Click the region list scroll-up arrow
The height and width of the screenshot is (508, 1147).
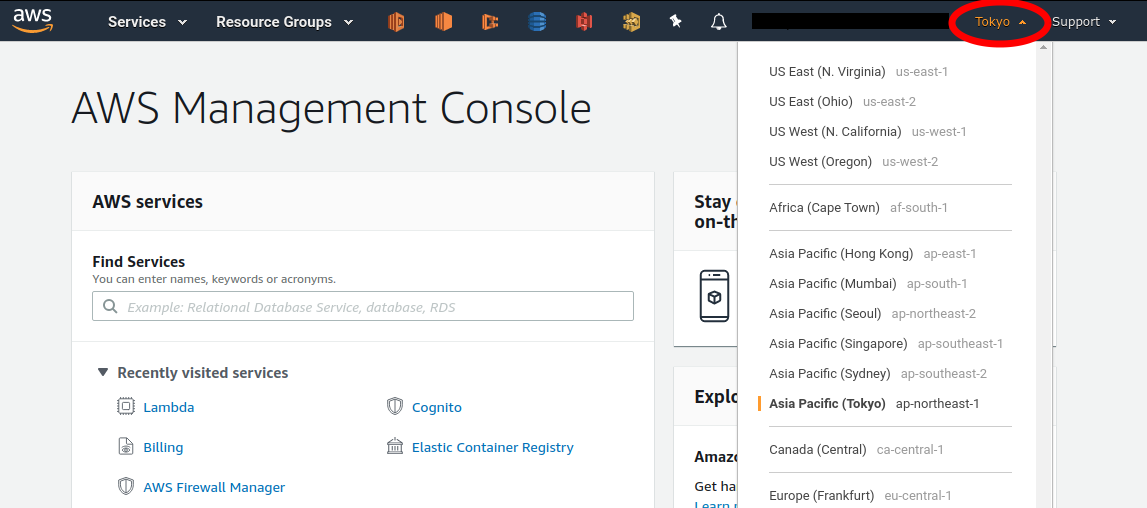(x=1043, y=48)
